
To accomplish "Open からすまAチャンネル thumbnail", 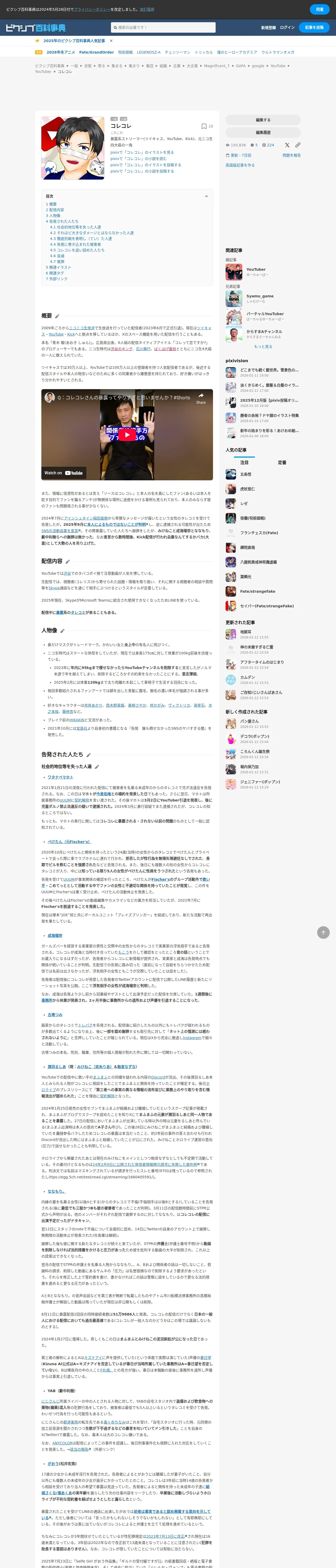I will click(234, 334).
